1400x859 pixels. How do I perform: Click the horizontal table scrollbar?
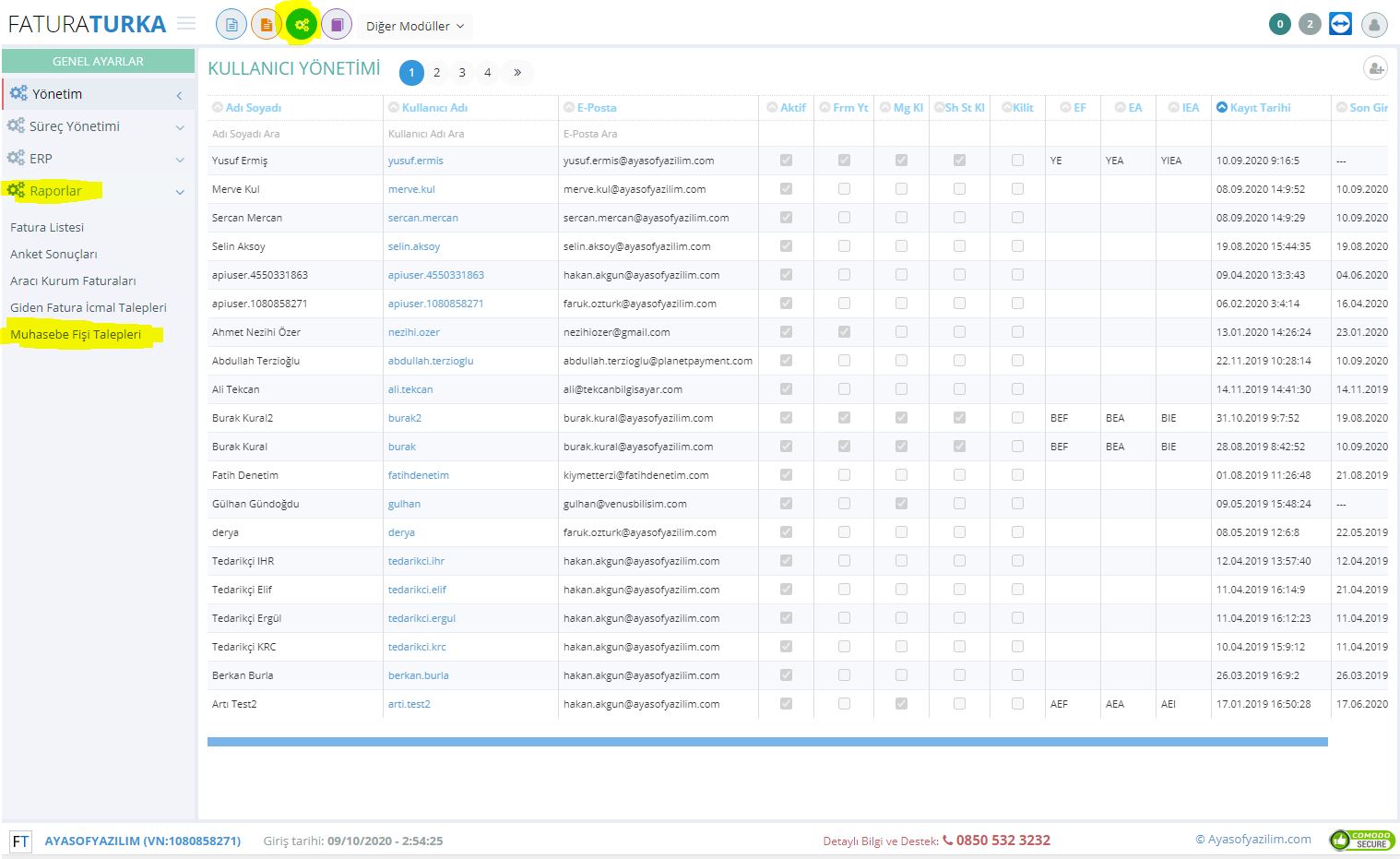click(x=767, y=742)
